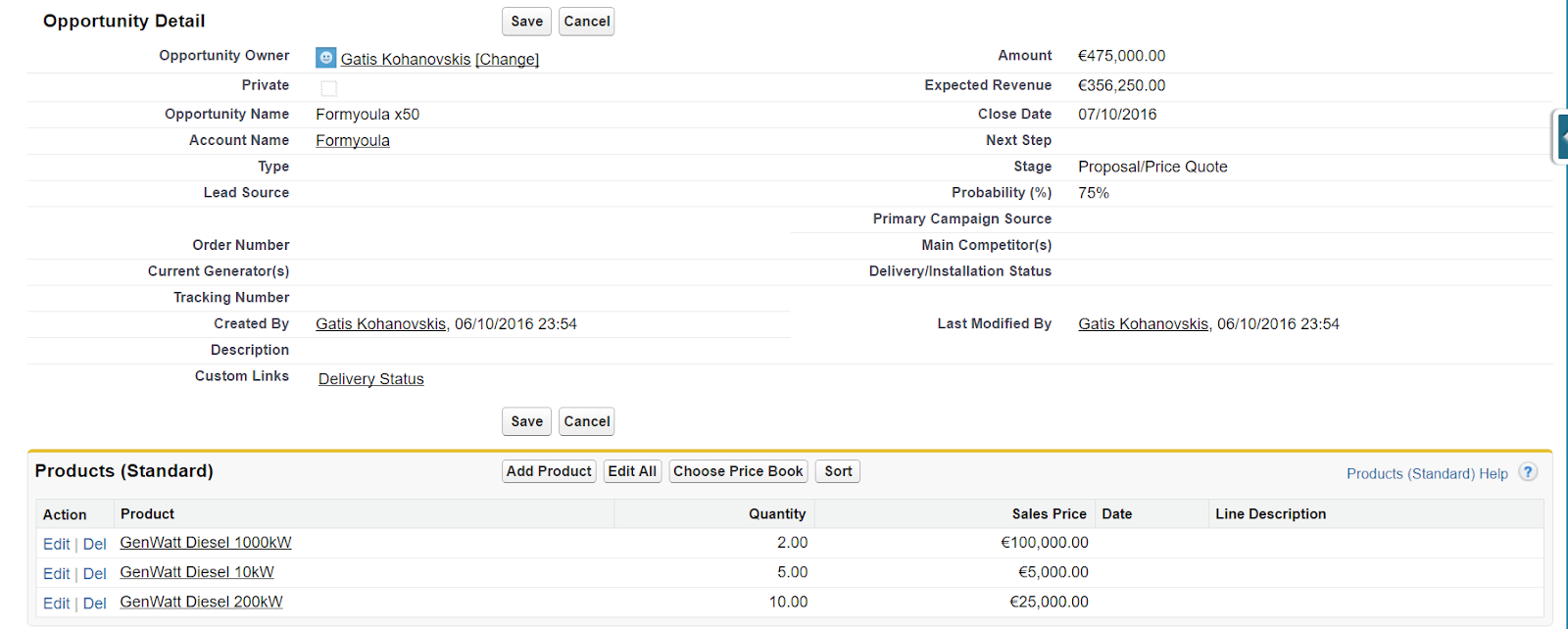
Task: Expand the collapsed sidebar handle on right edge
Action: tap(1560, 137)
